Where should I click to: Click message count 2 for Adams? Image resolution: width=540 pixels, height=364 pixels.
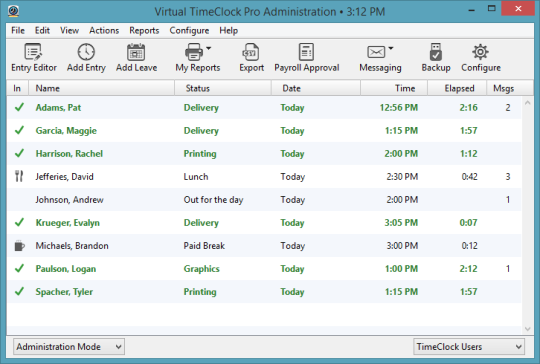click(508, 107)
